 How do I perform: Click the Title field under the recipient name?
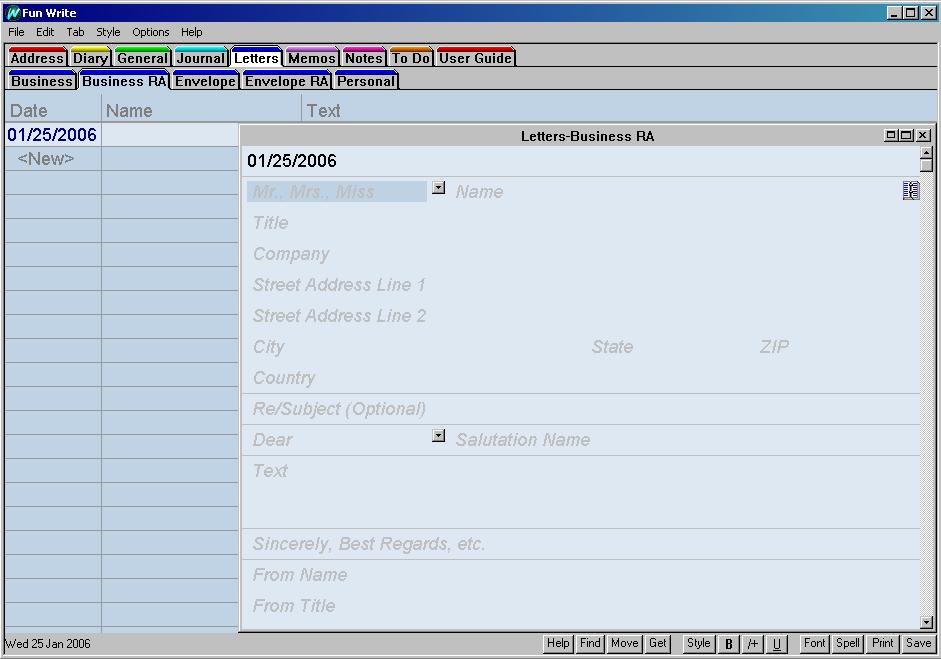click(x=580, y=223)
